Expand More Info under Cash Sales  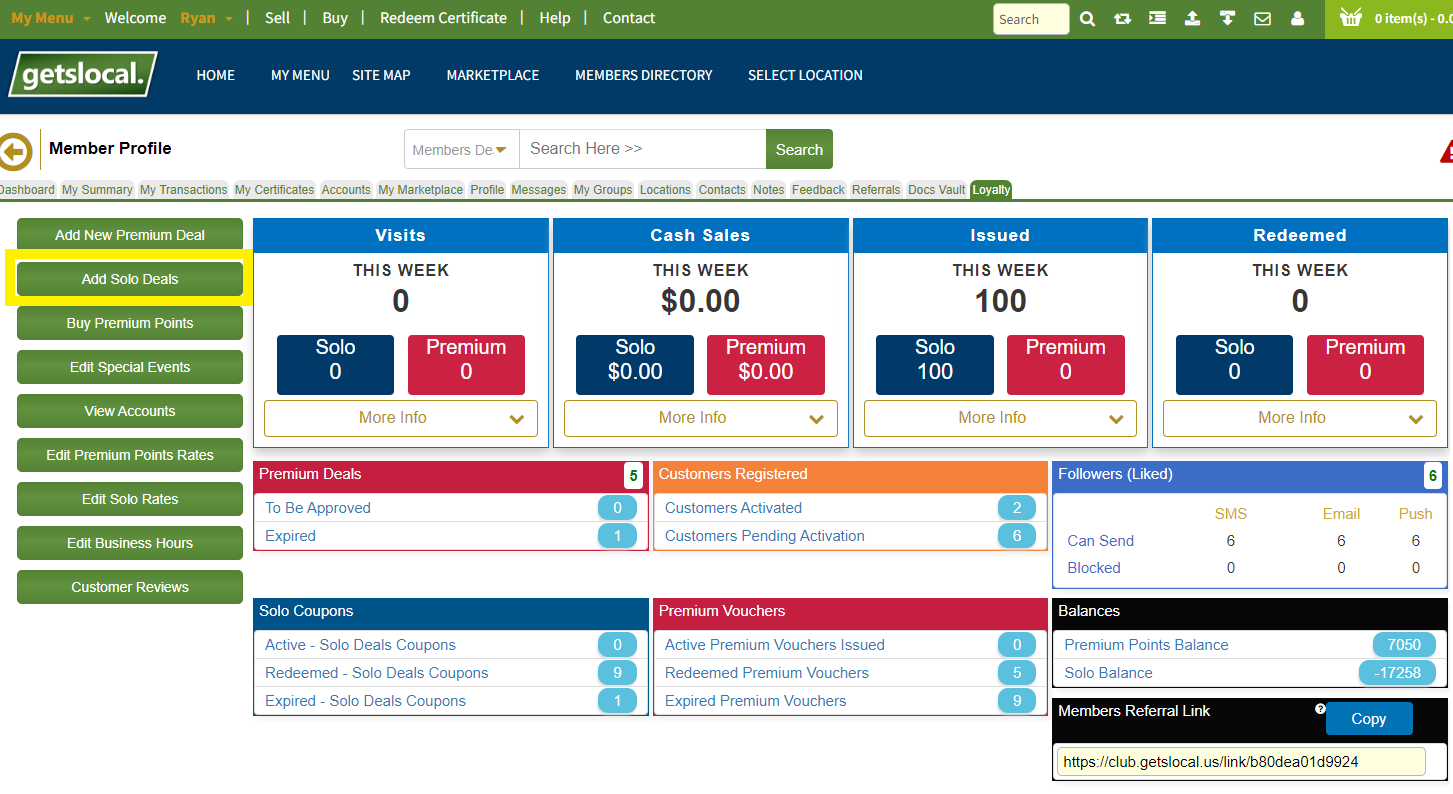(701, 418)
